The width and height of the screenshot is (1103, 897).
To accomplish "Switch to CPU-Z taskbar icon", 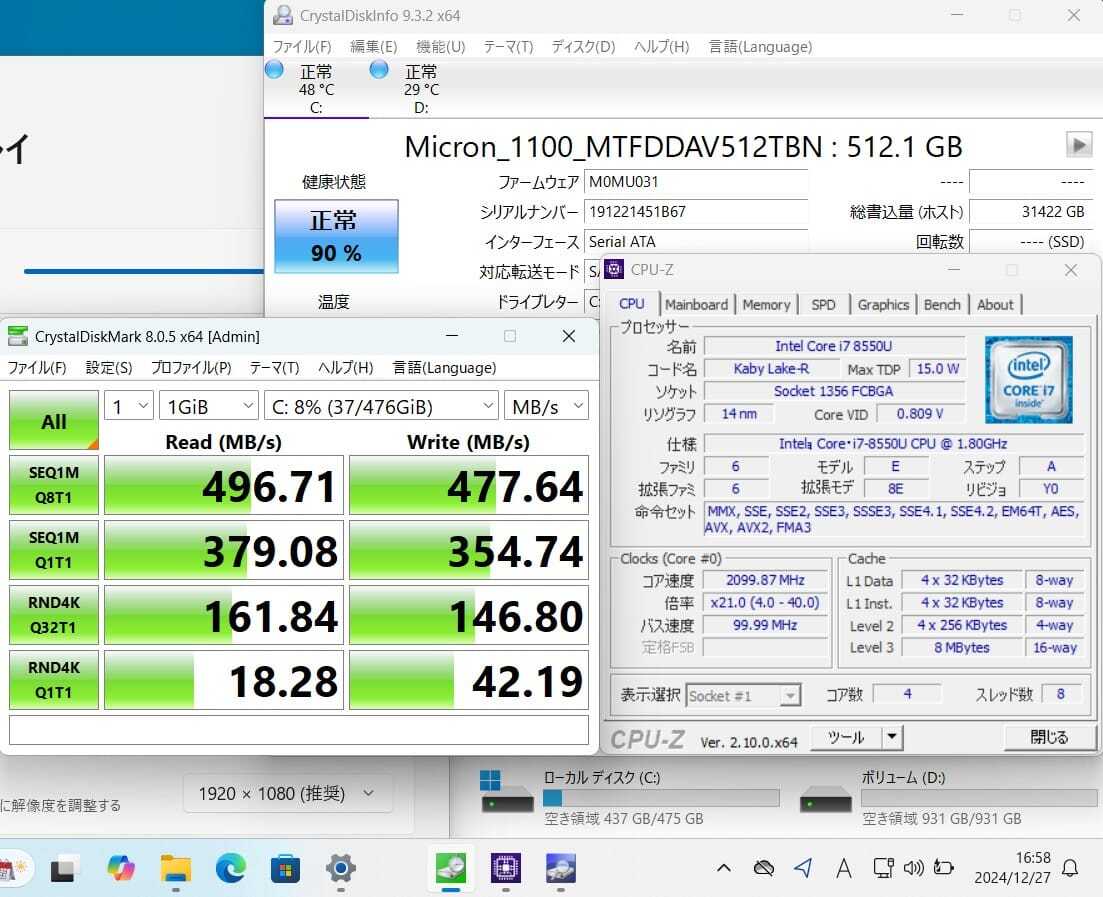I will tap(506, 869).
